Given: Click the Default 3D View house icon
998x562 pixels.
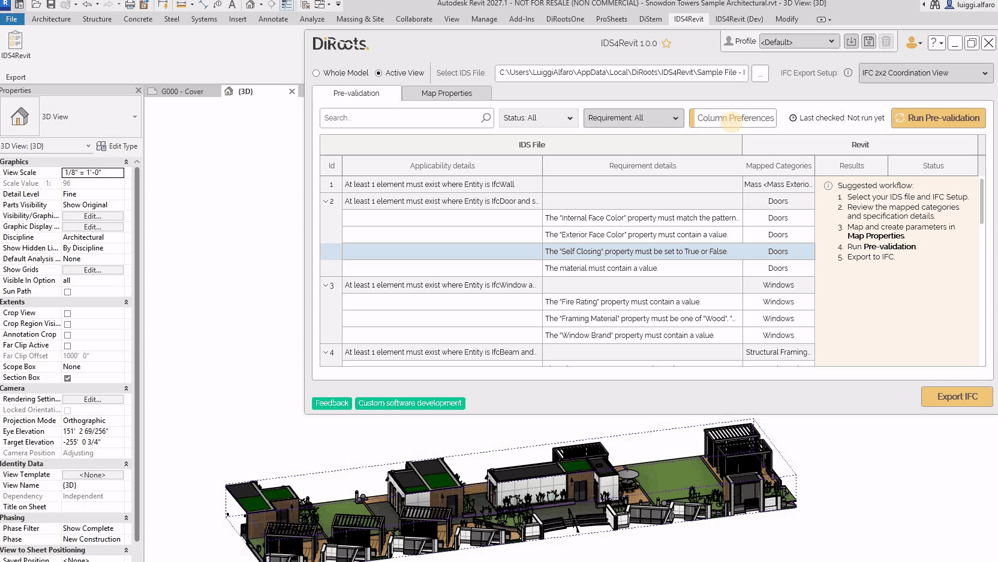Looking at the screenshot, I should coord(250,4).
